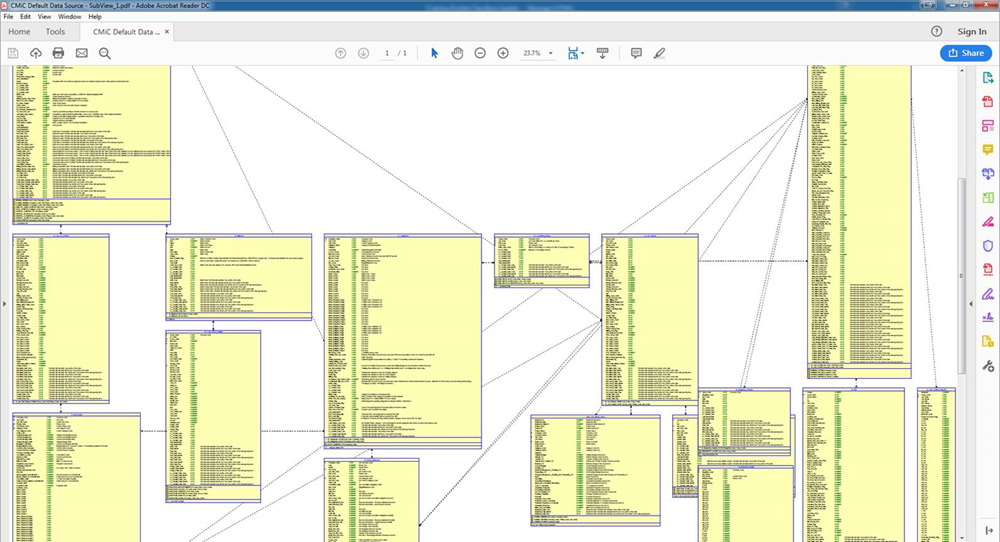Open More Tools wrench icon
The image size is (1000, 542).
pos(988,366)
